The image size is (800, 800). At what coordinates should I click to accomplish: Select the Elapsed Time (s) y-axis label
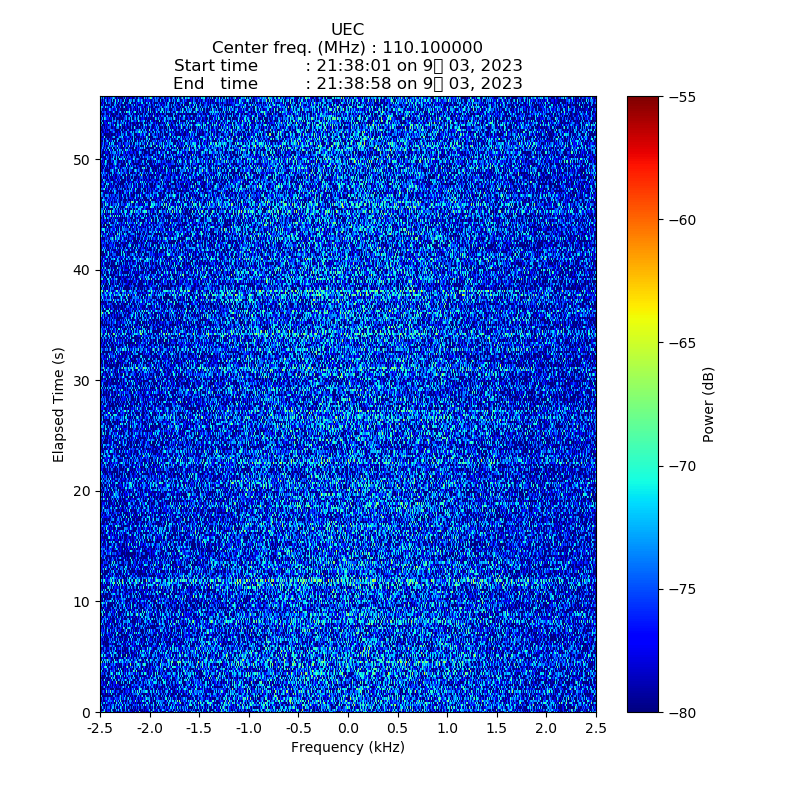click(59, 404)
